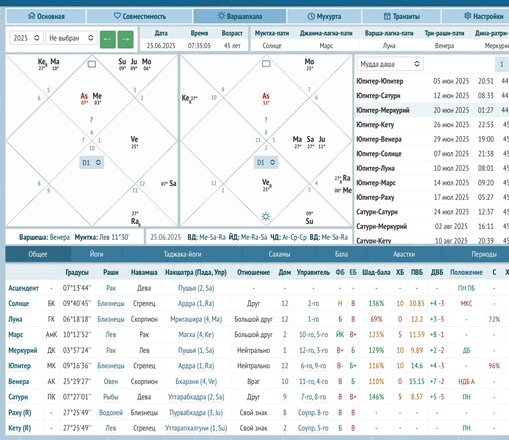Open the year 2025 dropdown
Image resolution: width=509 pixels, height=440 pixels.
[x=26, y=38]
